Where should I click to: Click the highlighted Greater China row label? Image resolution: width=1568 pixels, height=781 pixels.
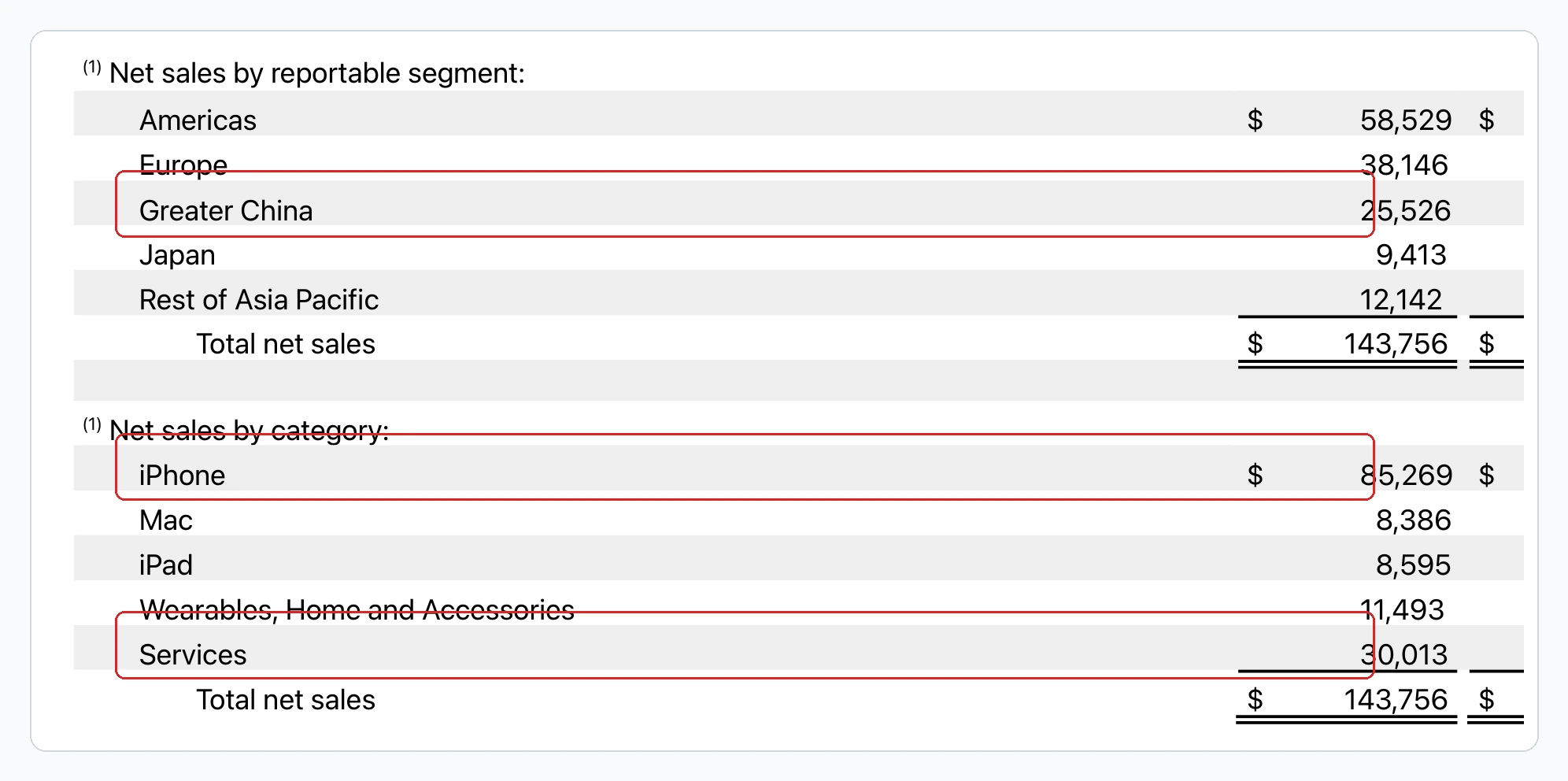click(226, 211)
